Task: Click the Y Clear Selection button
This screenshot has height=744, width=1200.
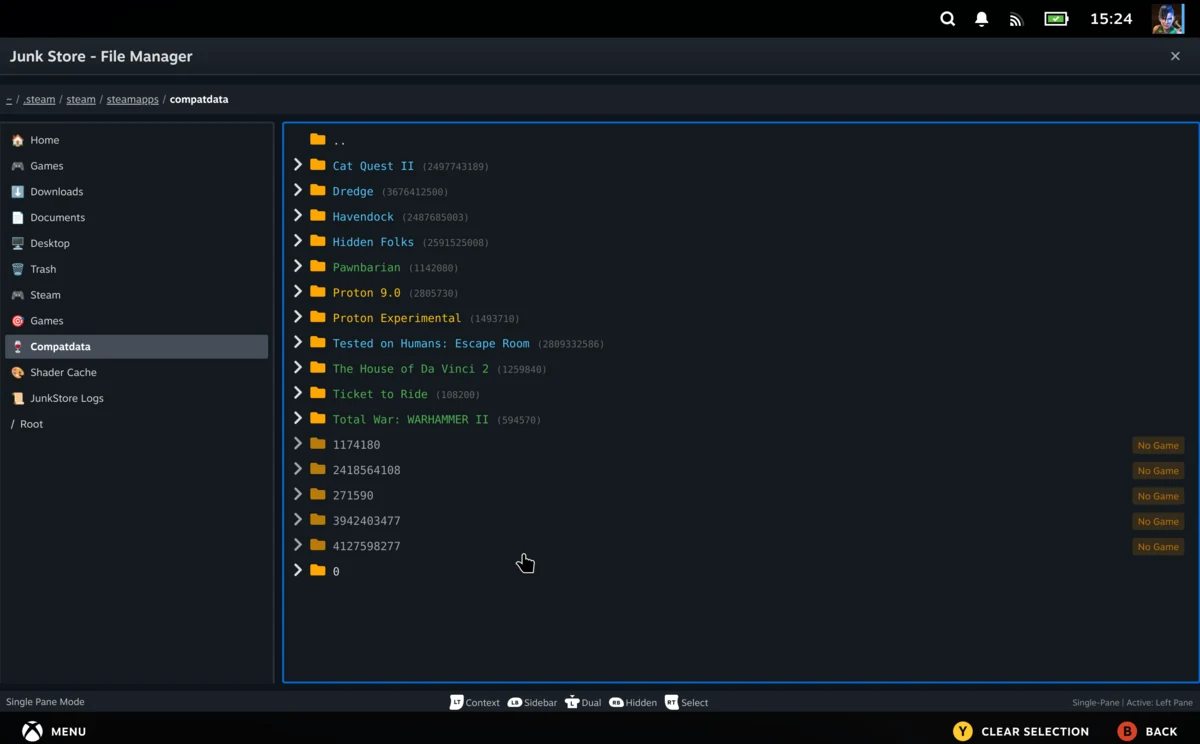Action: click(x=1021, y=731)
